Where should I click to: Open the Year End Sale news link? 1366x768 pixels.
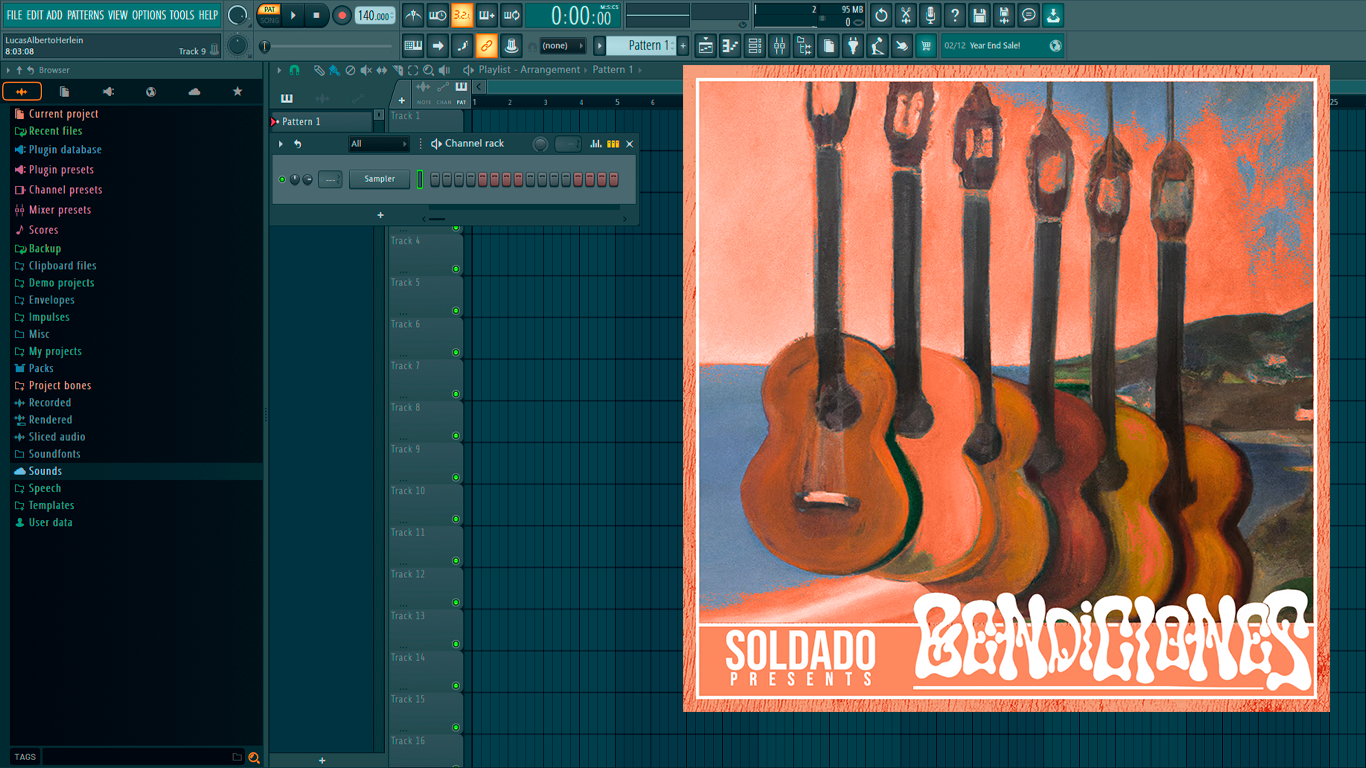coord(1002,46)
